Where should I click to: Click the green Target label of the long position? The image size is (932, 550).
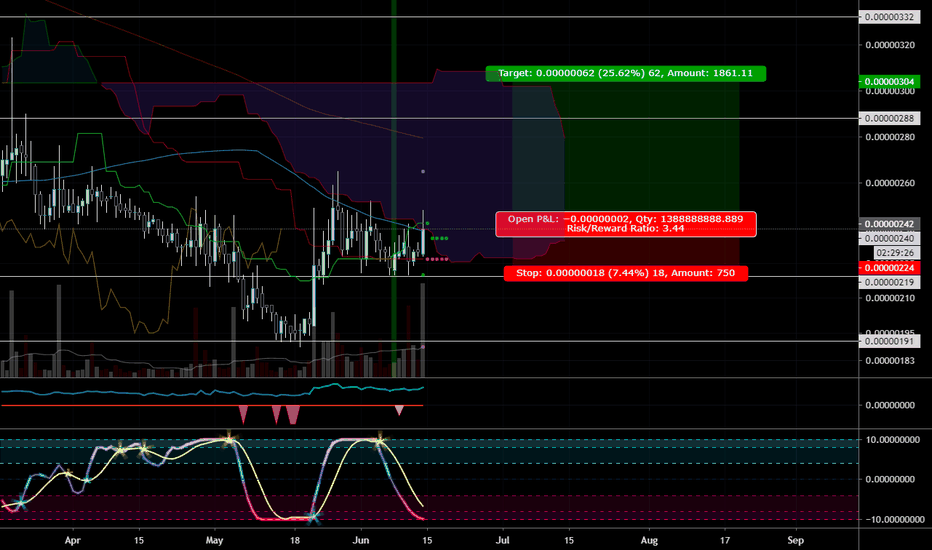point(625,73)
